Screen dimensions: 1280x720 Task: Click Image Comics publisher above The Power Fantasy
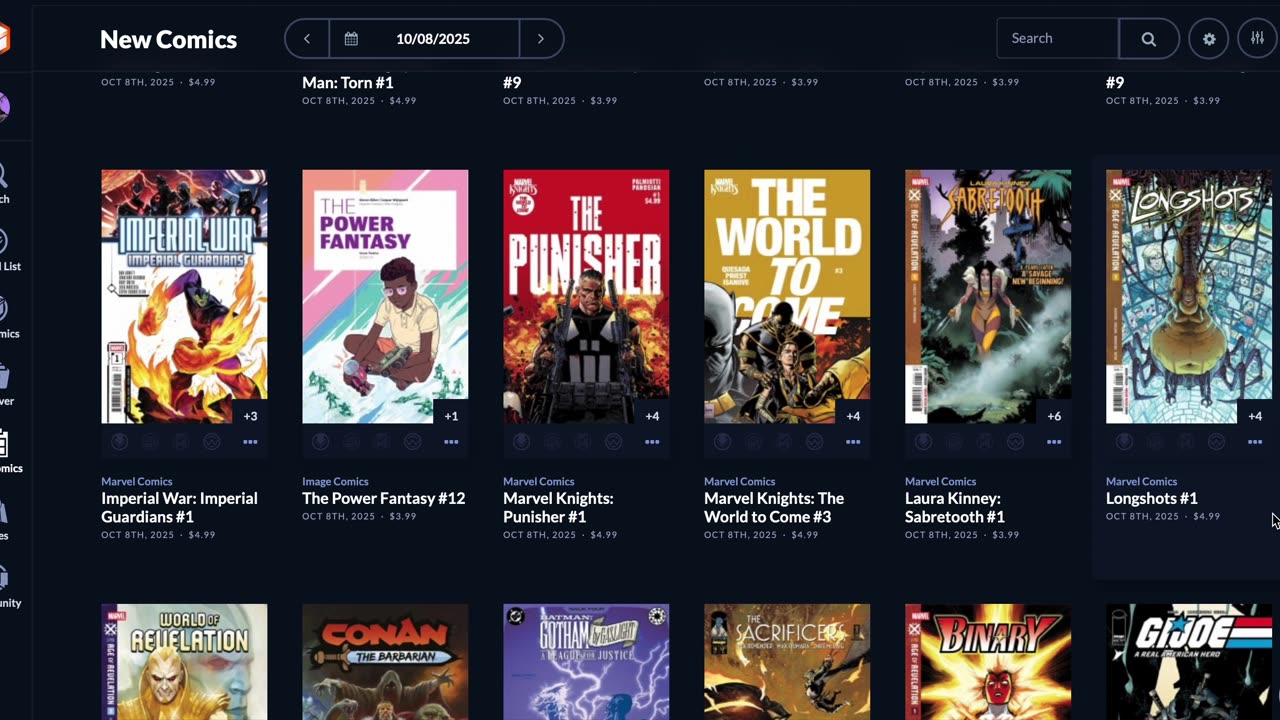coord(335,481)
